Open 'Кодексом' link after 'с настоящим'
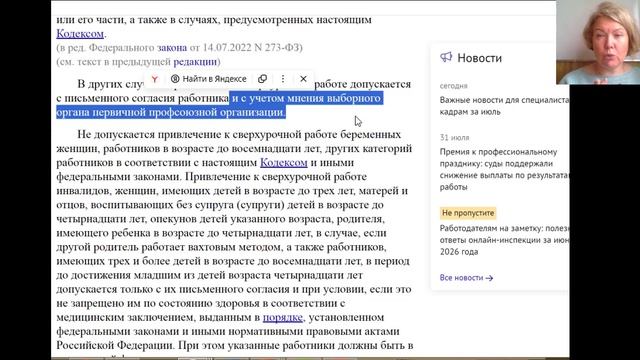Screen dimensions: 640x360 [x=284, y=162]
